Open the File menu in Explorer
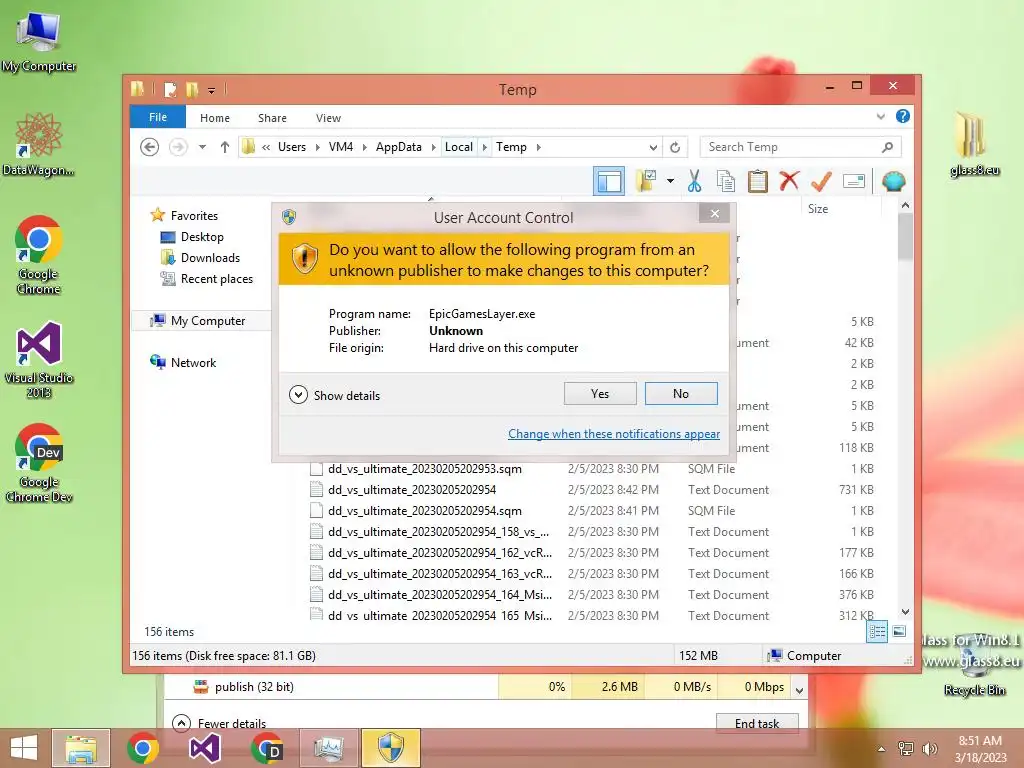The height and width of the screenshot is (768, 1024). [x=158, y=117]
